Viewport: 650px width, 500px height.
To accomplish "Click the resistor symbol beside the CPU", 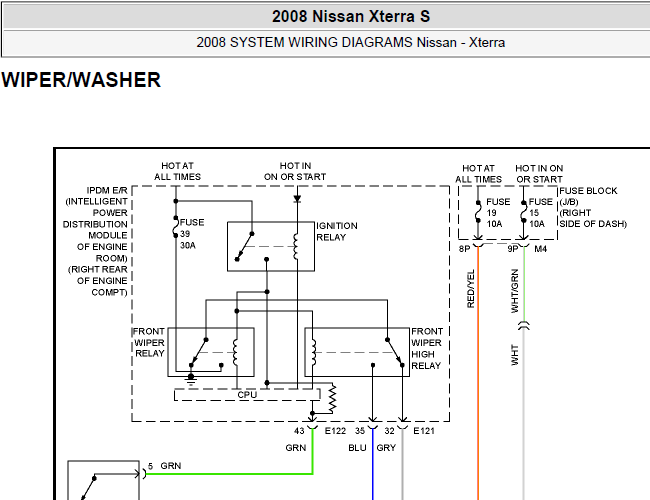I will coord(332,399).
